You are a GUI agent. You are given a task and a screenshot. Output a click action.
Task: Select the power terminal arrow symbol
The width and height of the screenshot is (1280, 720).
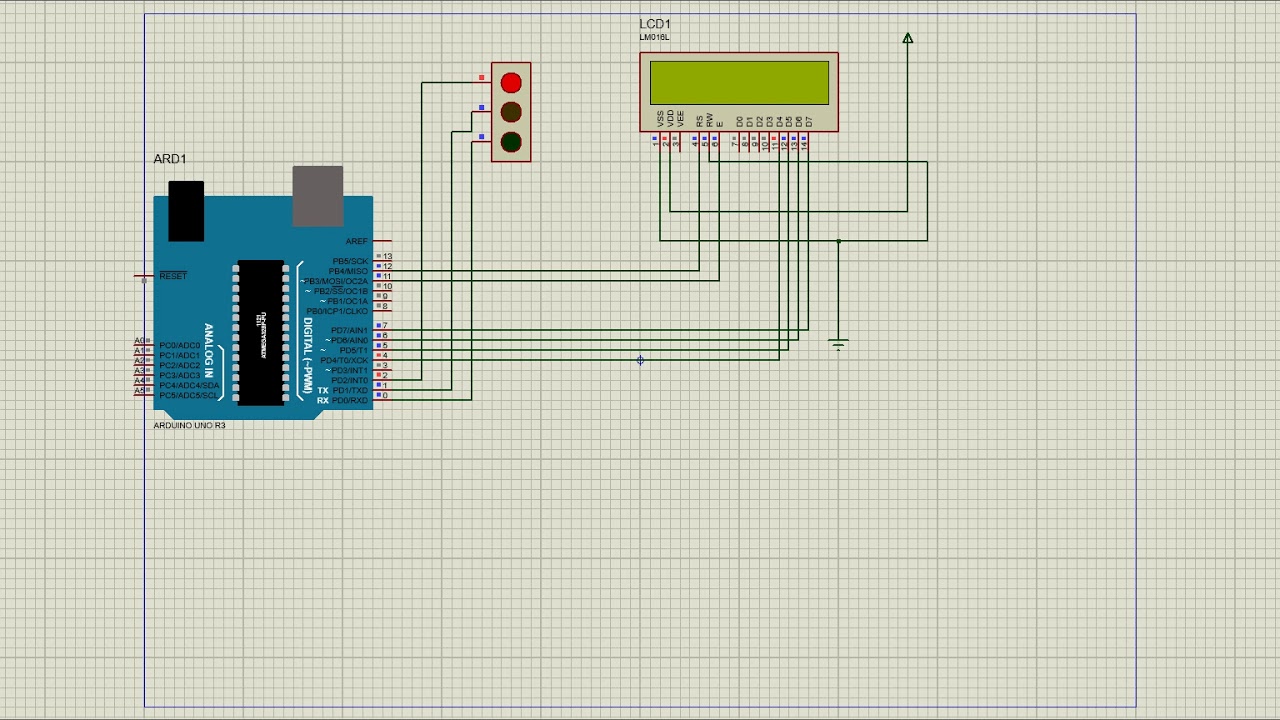(907, 39)
